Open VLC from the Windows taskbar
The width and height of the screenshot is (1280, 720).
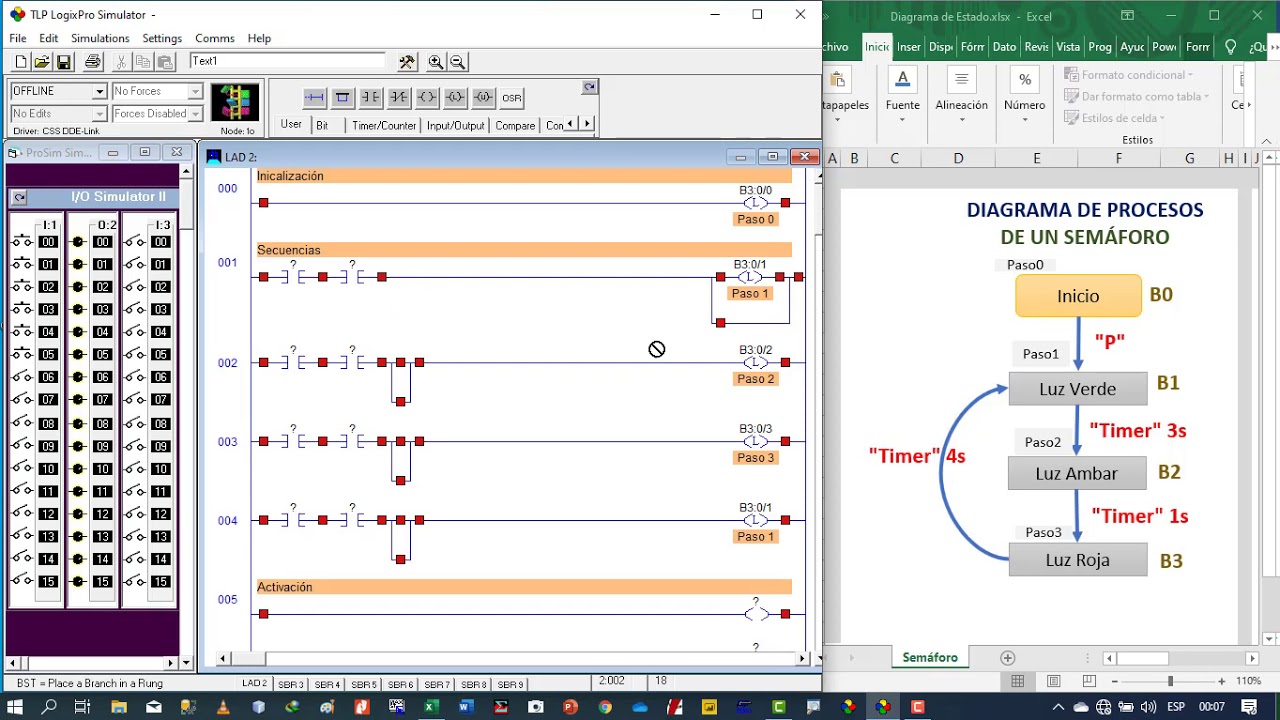pos(223,707)
